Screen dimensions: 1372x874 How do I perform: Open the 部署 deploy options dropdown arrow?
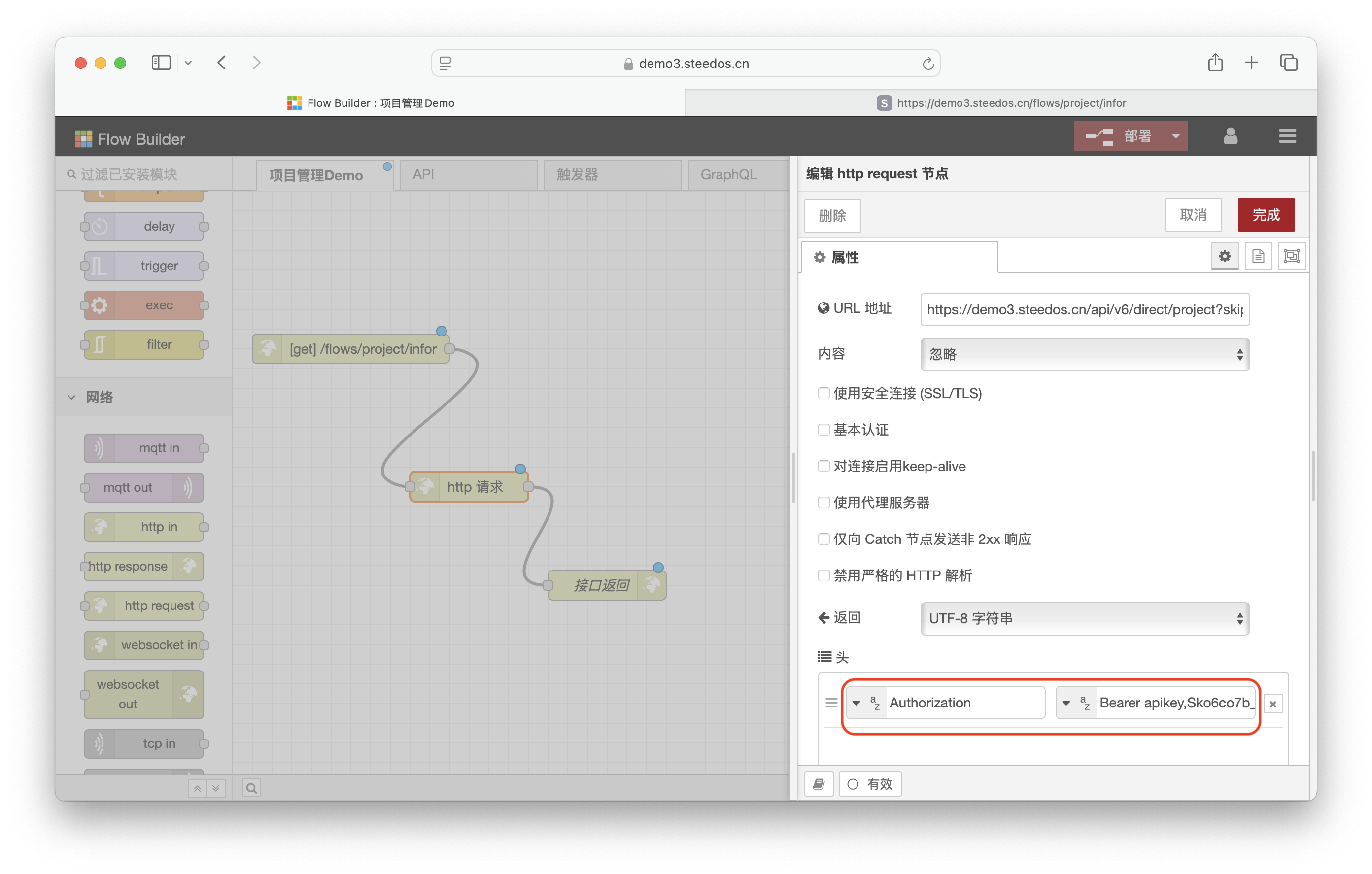tap(1175, 136)
